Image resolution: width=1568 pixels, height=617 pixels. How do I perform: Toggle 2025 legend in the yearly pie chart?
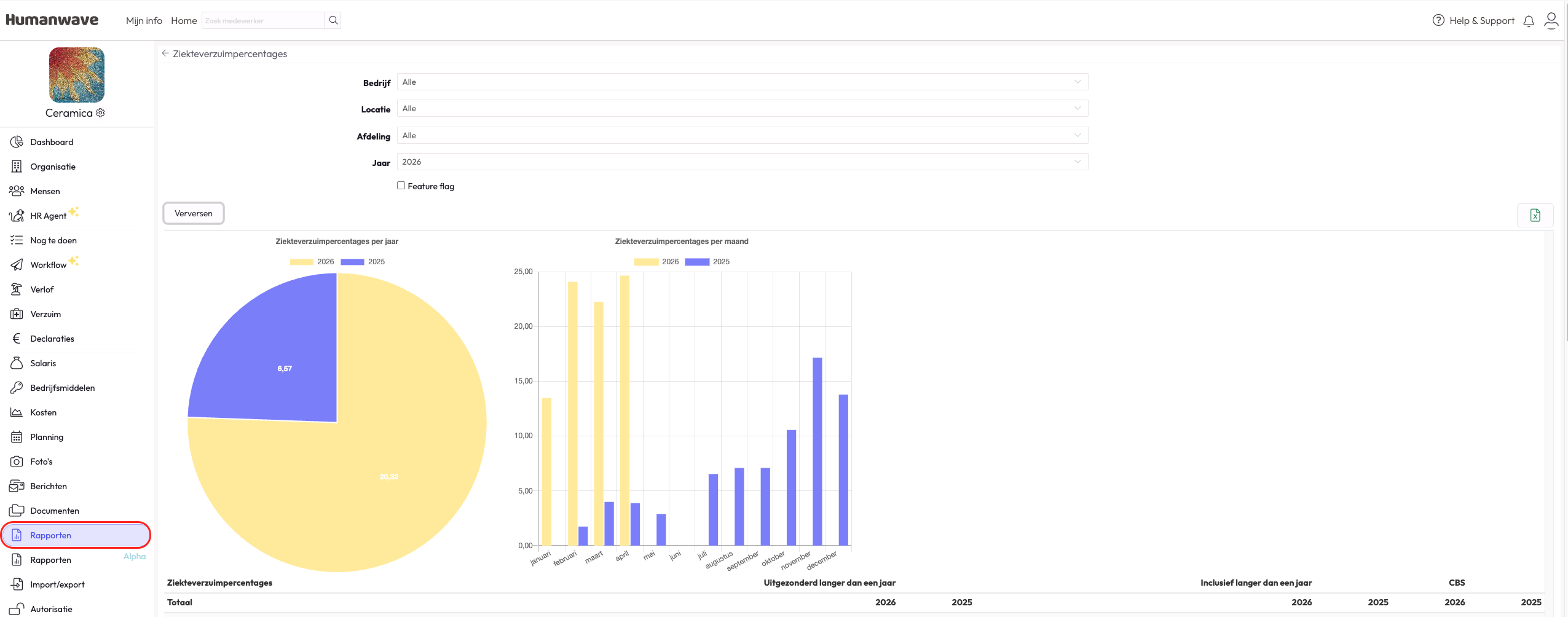pos(363,262)
